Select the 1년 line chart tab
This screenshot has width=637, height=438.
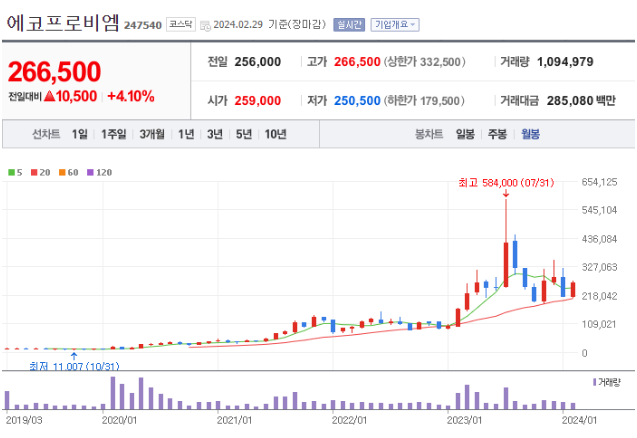point(186,134)
